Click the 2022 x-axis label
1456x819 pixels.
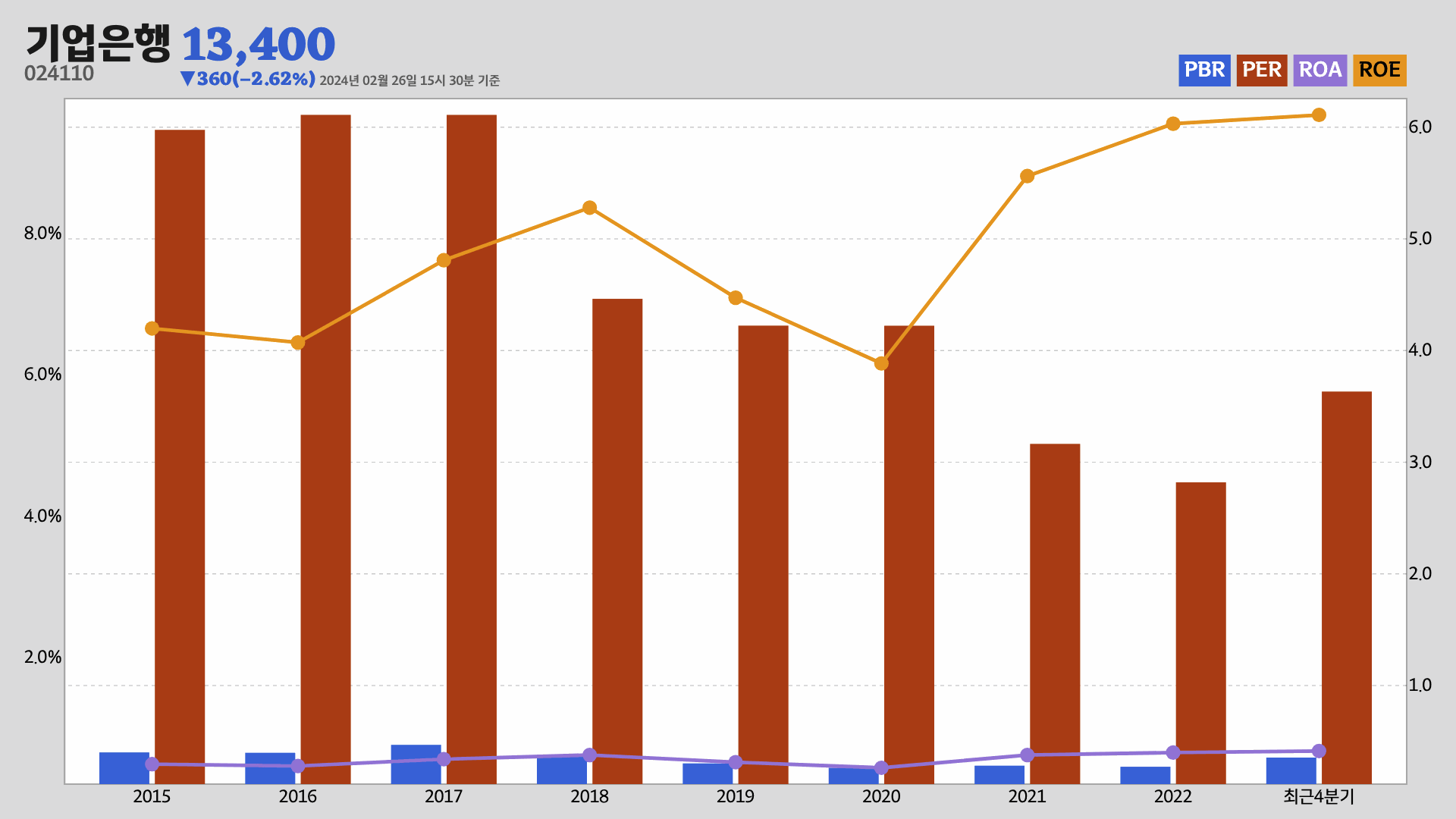[1173, 796]
